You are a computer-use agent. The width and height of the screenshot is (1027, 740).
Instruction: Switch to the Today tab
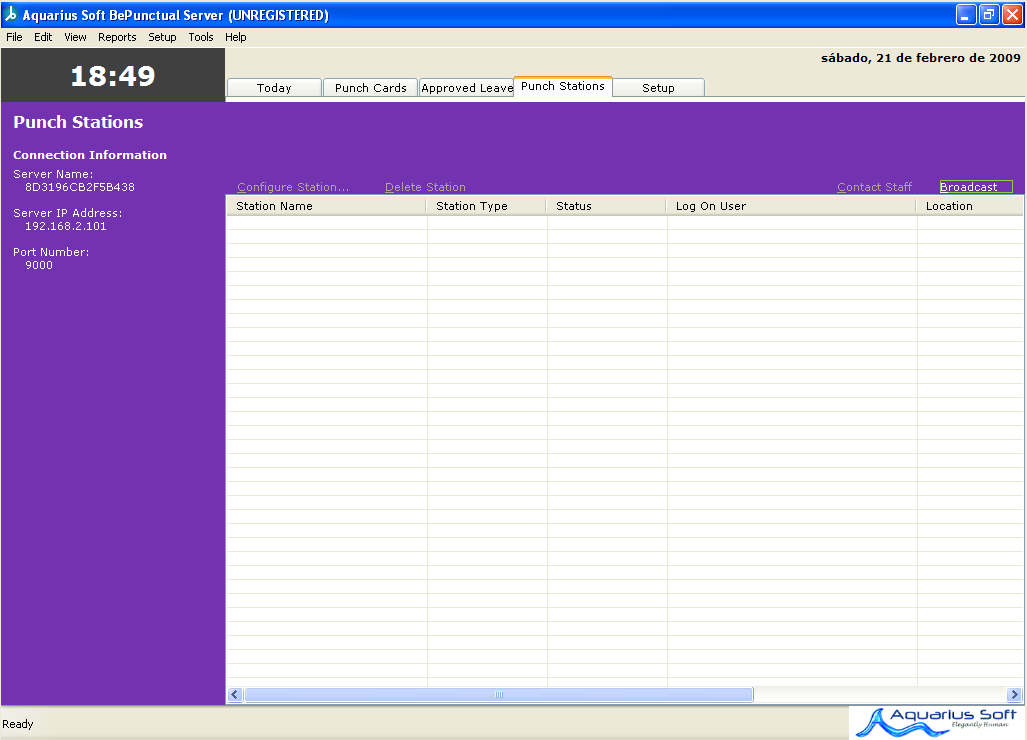pos(274,88)
